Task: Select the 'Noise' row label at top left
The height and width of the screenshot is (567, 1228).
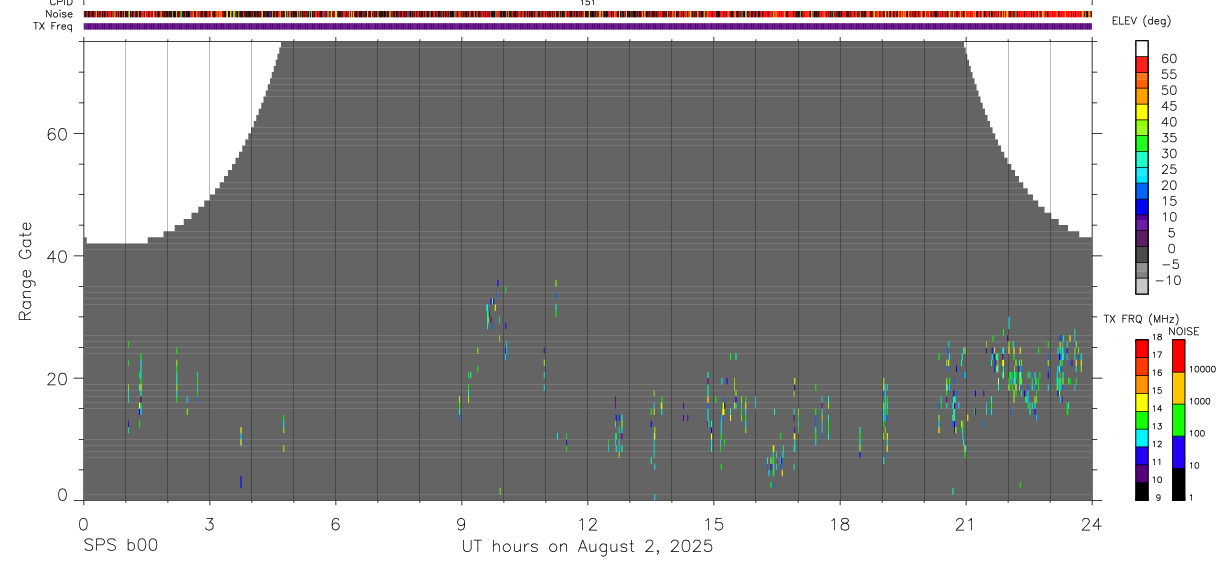Action: (59, 14)
